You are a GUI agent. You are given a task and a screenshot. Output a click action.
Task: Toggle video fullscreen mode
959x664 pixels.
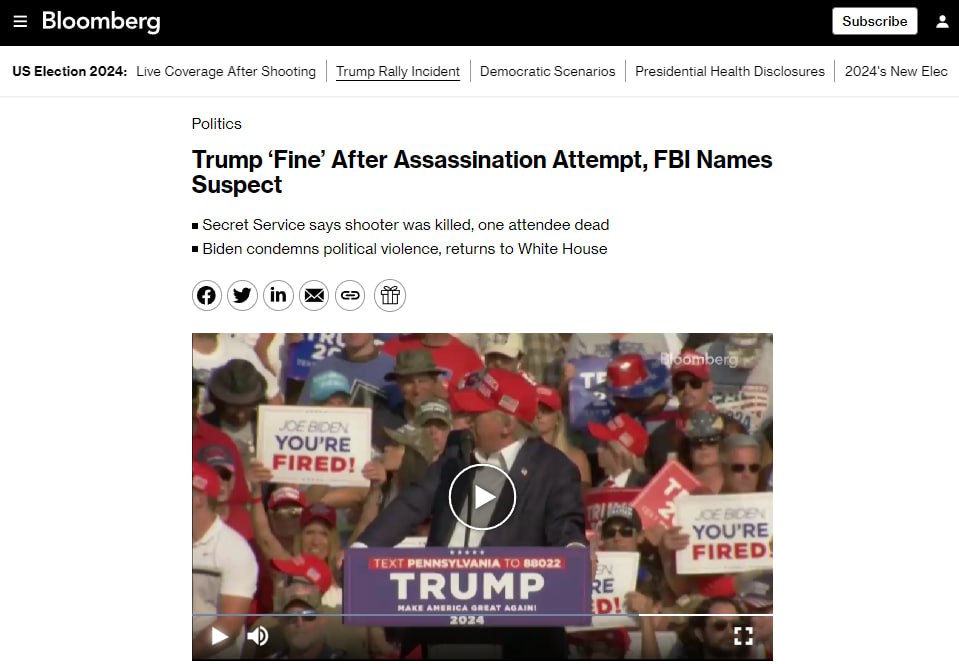point(743,636)
